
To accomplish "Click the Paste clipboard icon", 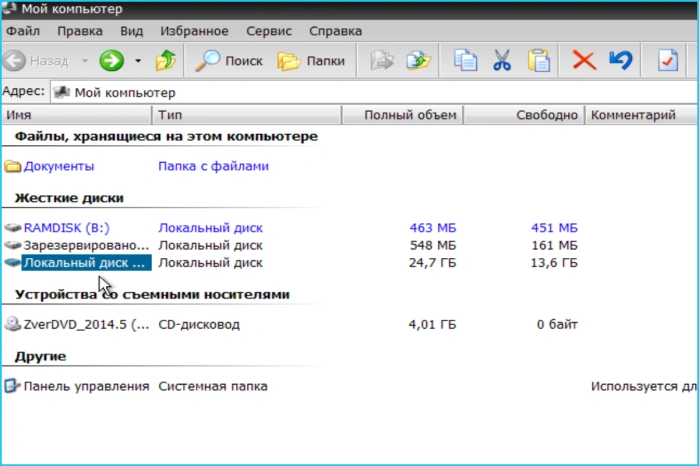I will [539, 61].
